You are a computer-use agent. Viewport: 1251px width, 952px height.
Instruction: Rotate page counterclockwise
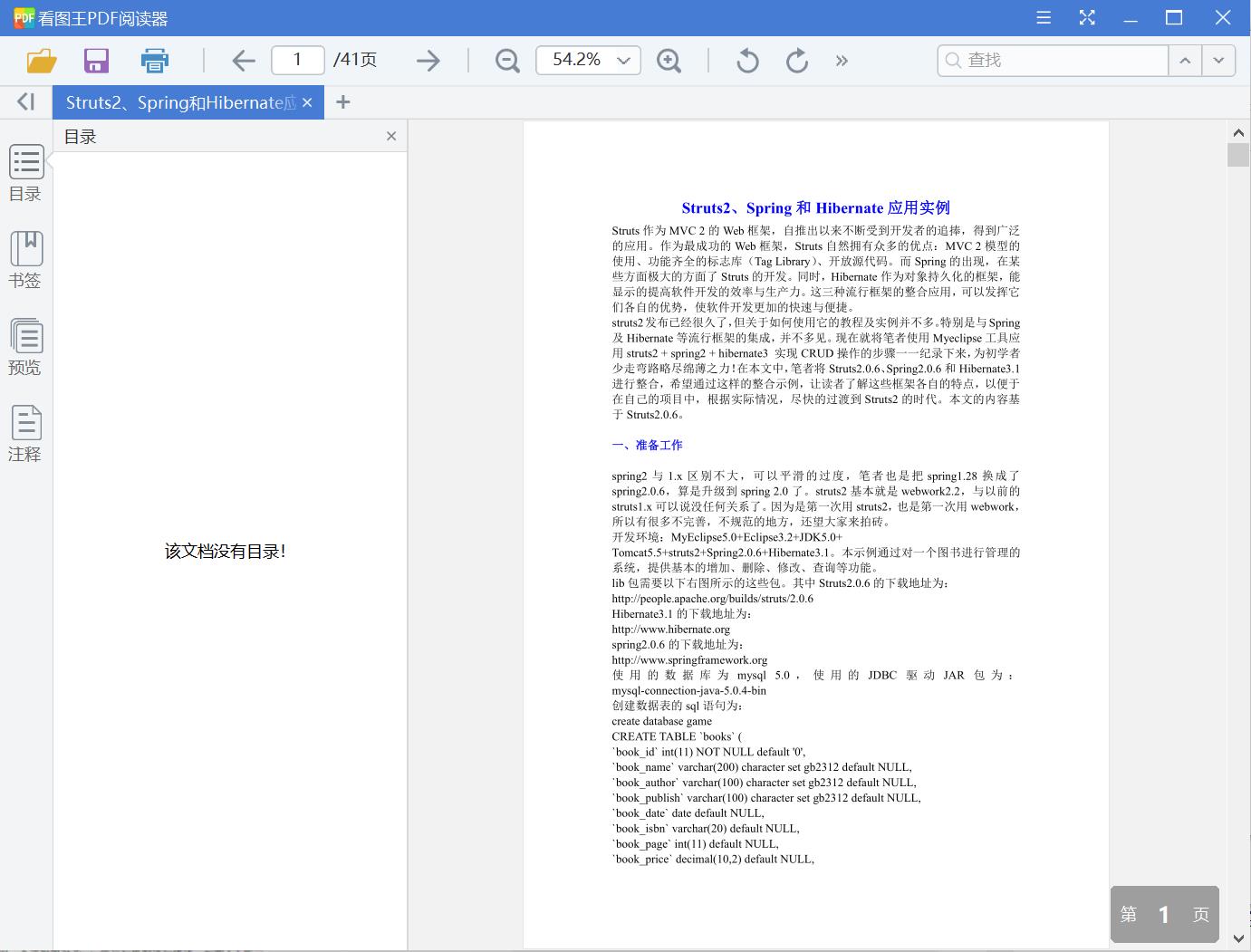[x=747, y=61]
